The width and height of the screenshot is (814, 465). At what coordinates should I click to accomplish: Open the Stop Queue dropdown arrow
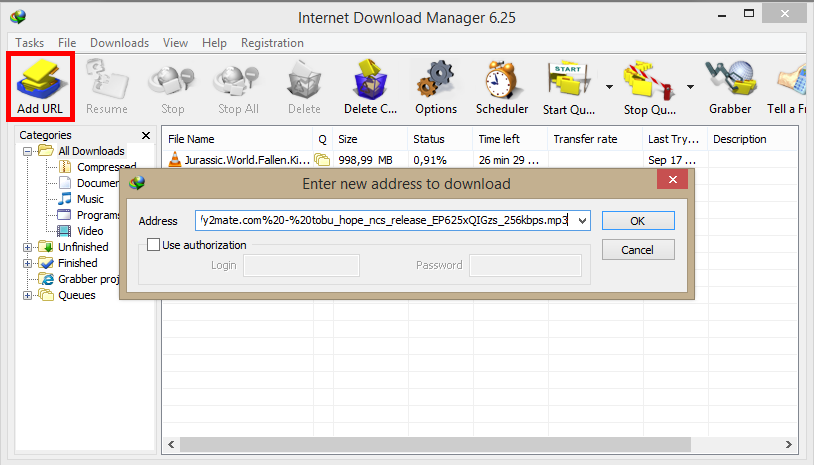click(690, 87)
